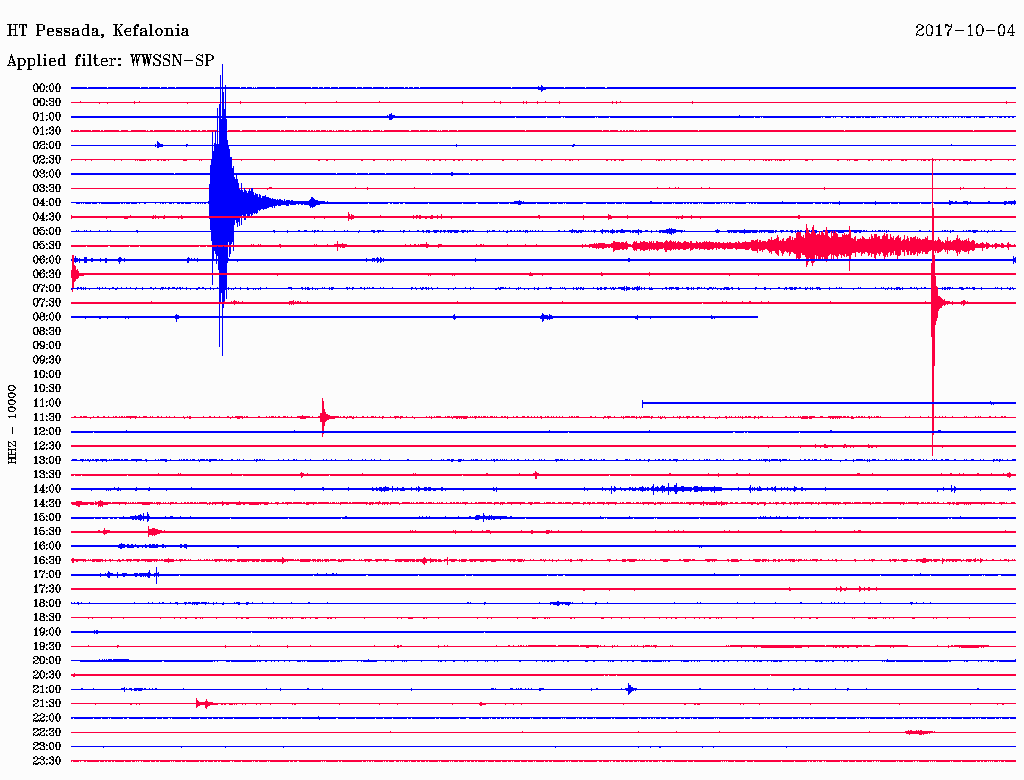This screenshot has width=1024, height=780.
Task: Select the 06:00 time label
Action: [47, 260]
